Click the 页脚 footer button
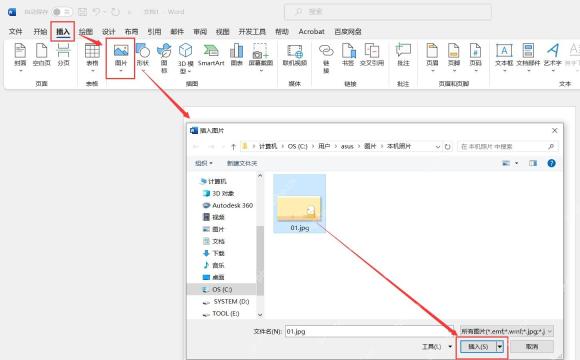This screenshot has height=360, width=580. [453, 56]
